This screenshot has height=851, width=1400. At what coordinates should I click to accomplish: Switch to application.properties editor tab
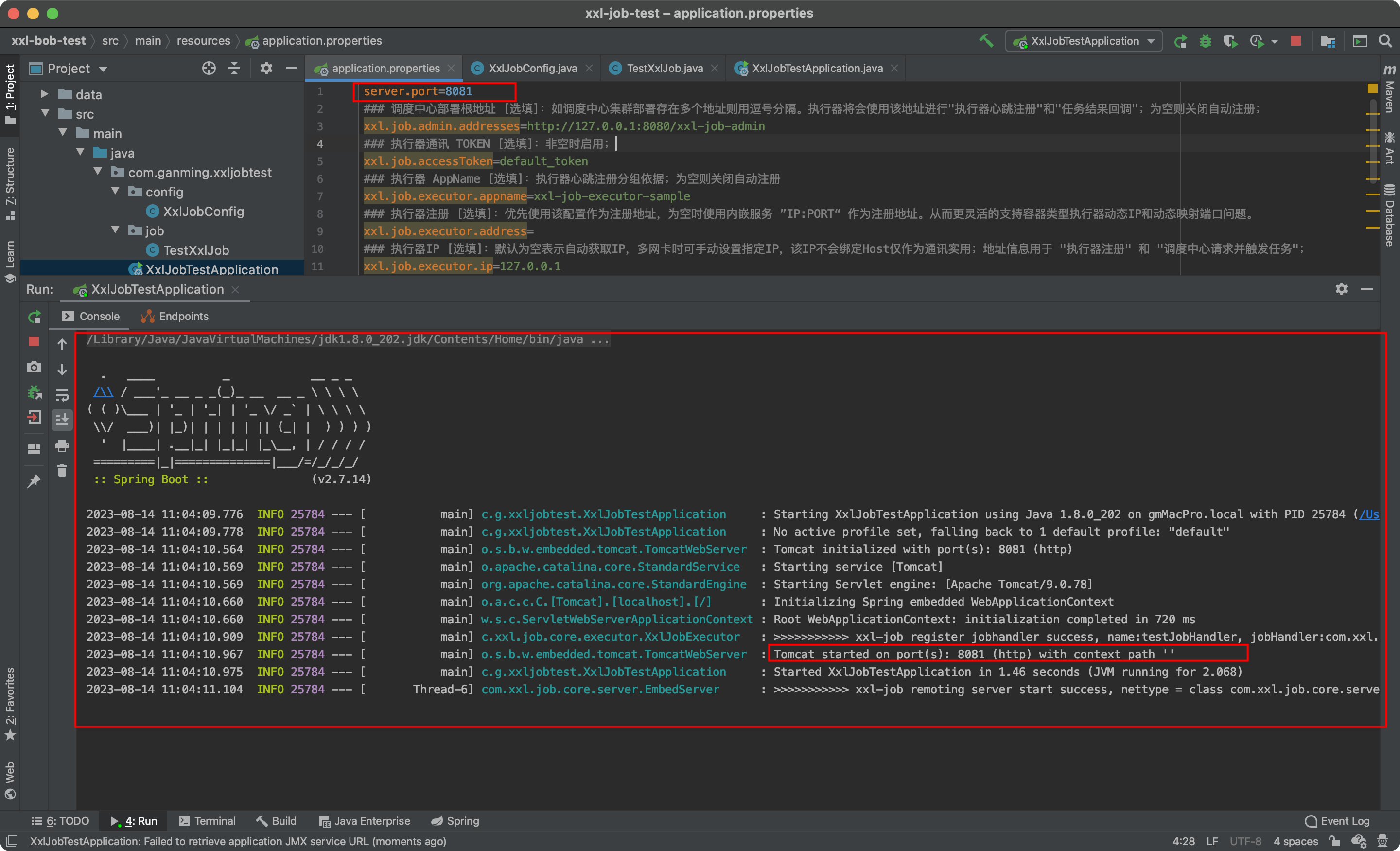click(x=385, y=68)
